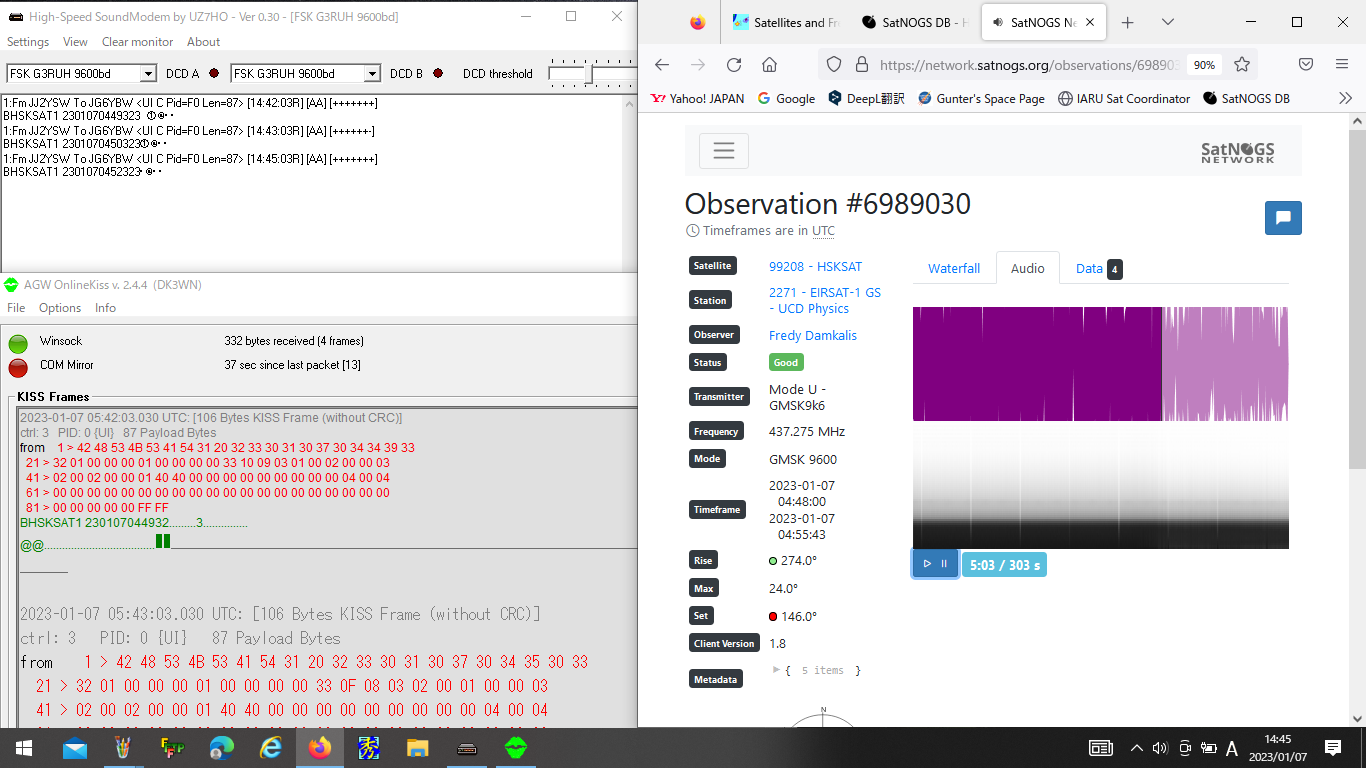Click the UTC timeframe link
The width and height of the screenshot is (1366, 768).
tap(823, 231)
